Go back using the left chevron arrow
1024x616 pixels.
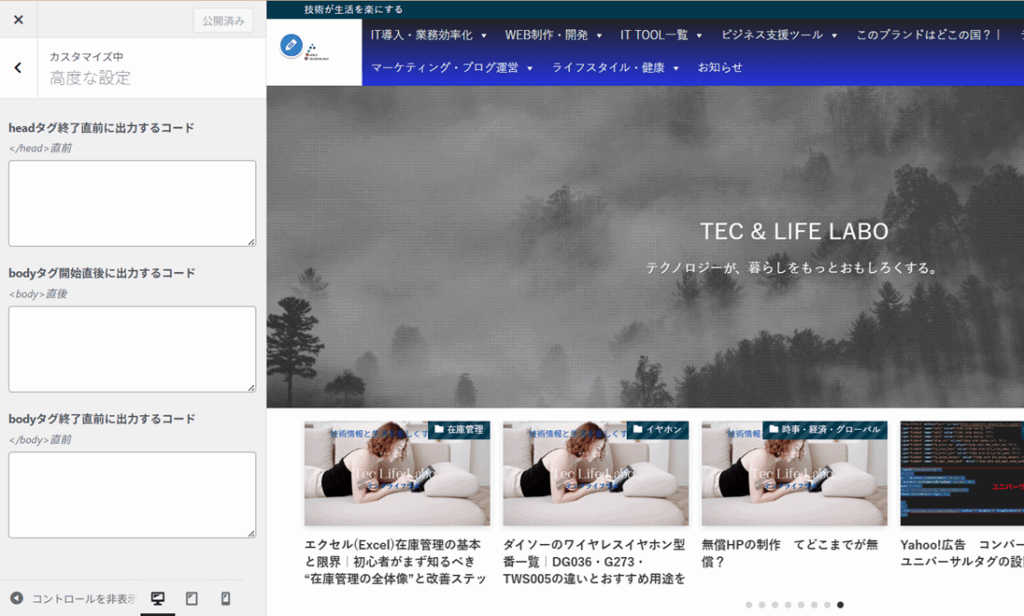[18, 68]
